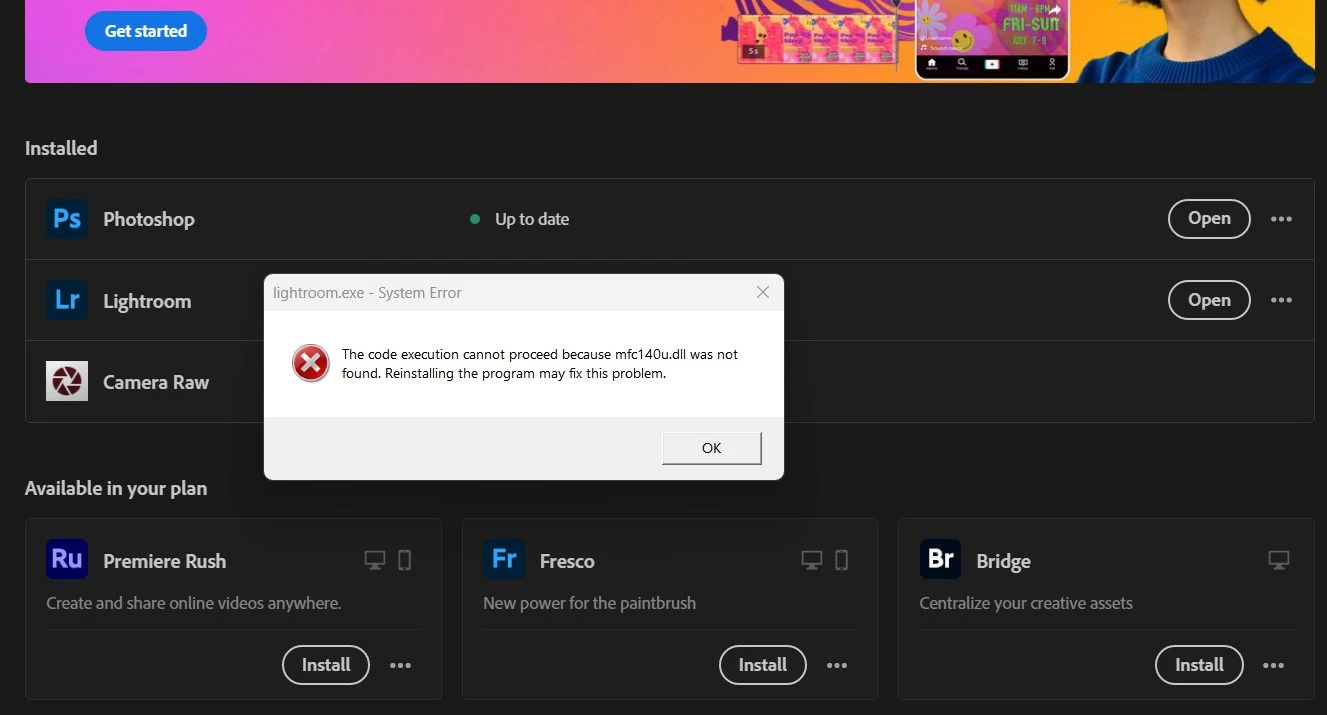Viewport: 1327px width, 715px height.
Task: Click the Fresco app icon
Action: point(504,559)
